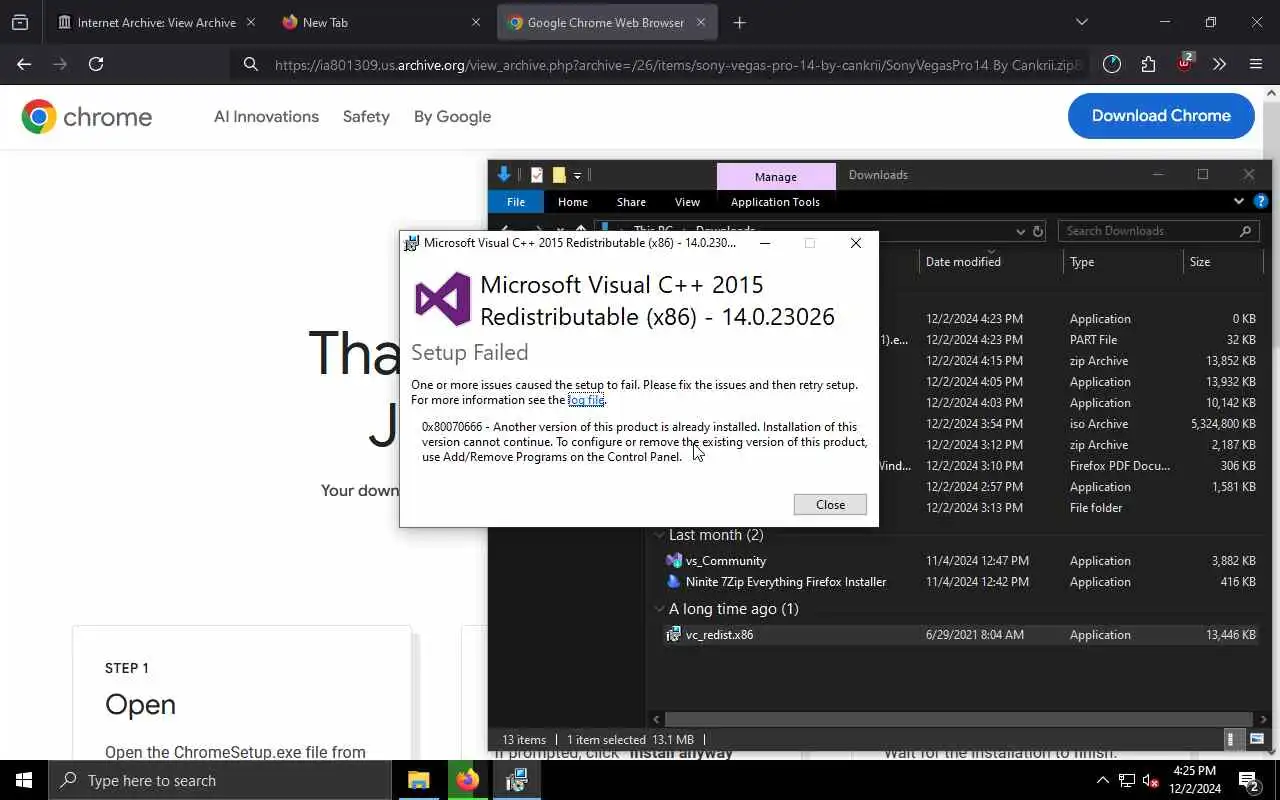
Task: Open the Safety page link
Action: tap(366, 117)
